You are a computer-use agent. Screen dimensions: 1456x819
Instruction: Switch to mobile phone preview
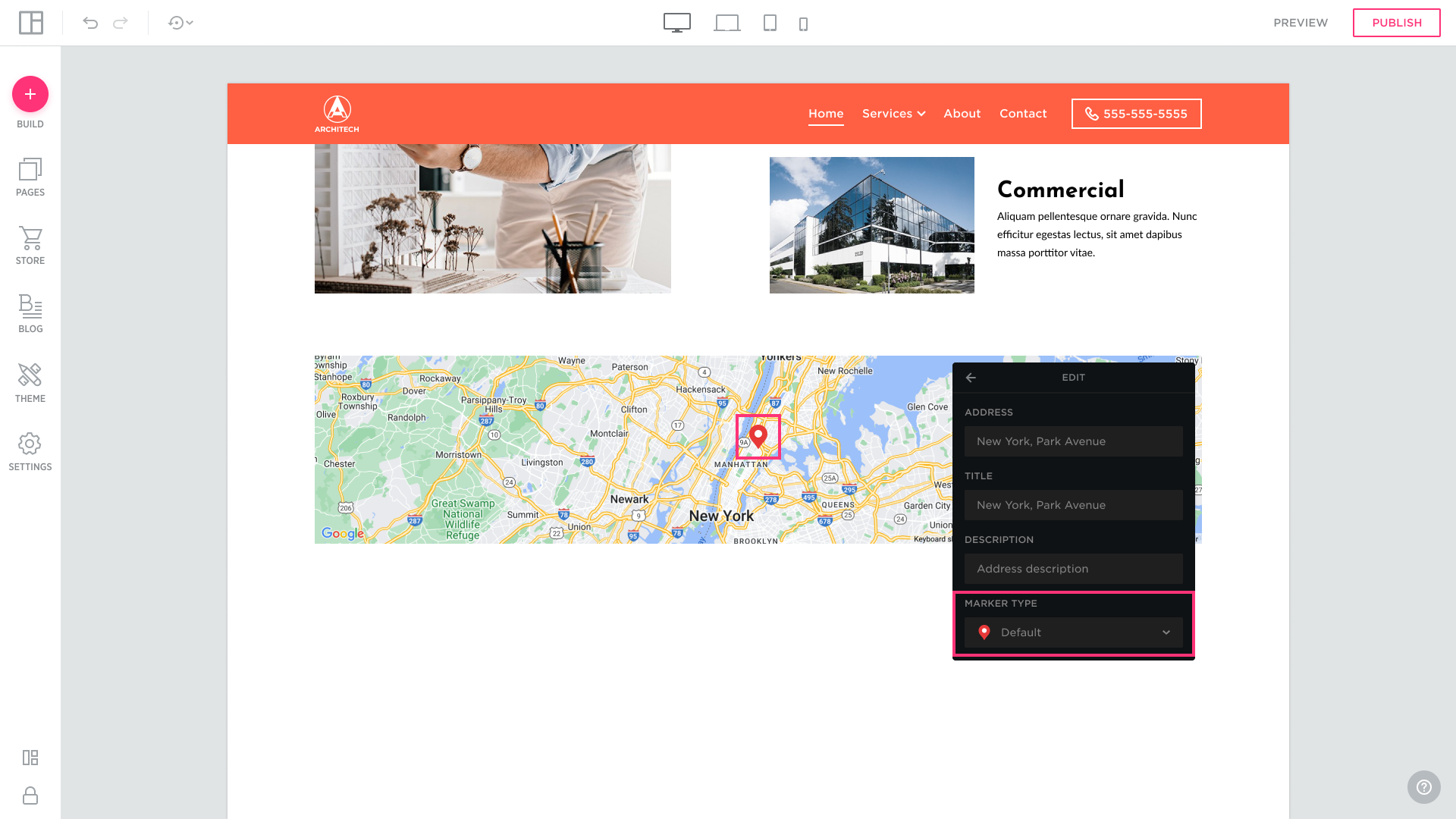803,24
